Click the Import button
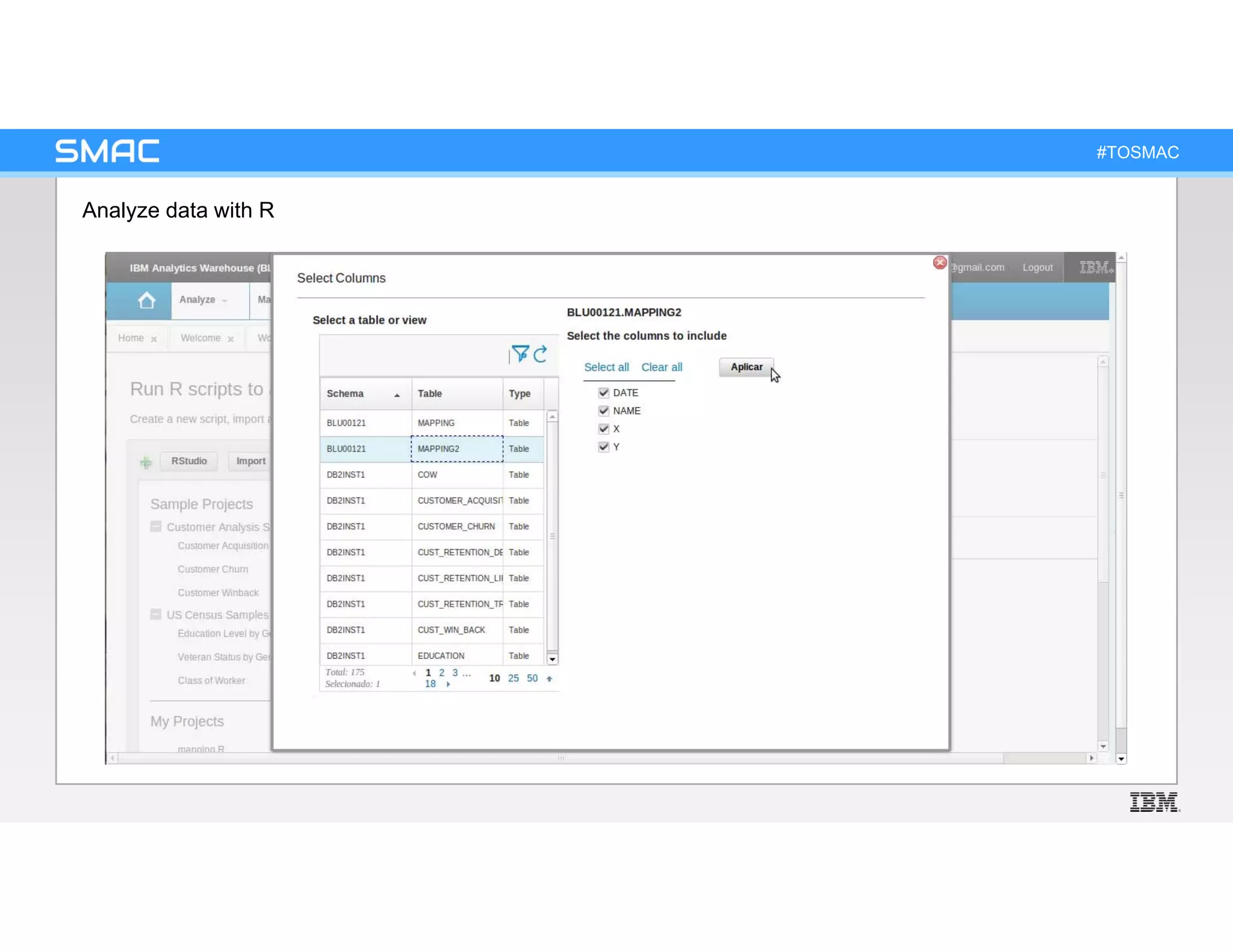 tap(250, 461)
